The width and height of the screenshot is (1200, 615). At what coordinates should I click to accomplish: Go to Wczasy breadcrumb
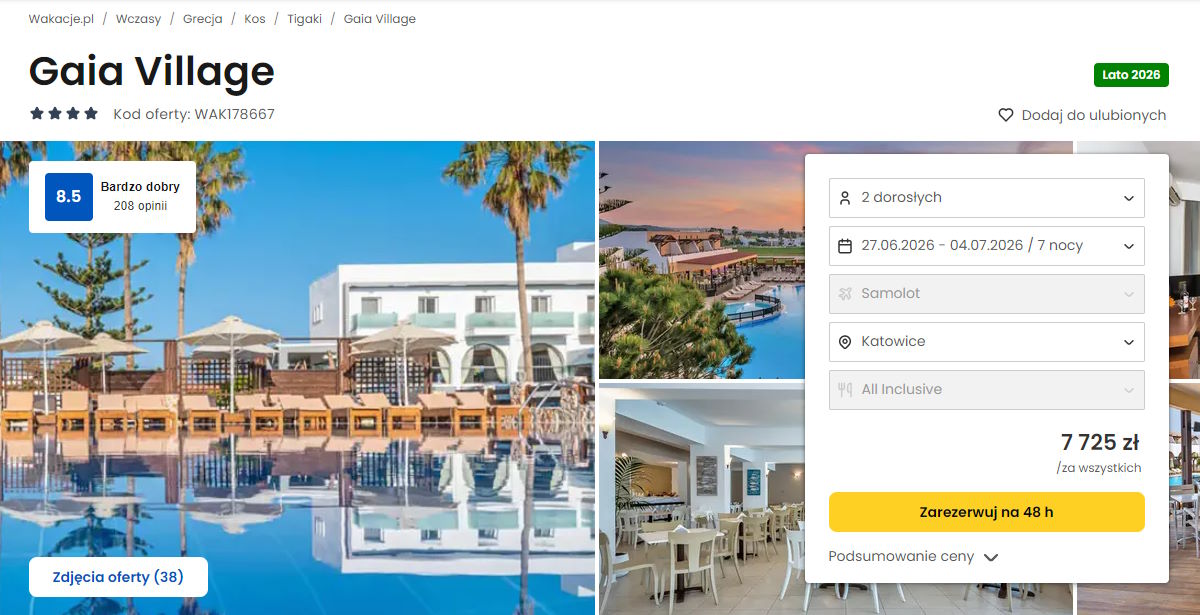[138, 19]
